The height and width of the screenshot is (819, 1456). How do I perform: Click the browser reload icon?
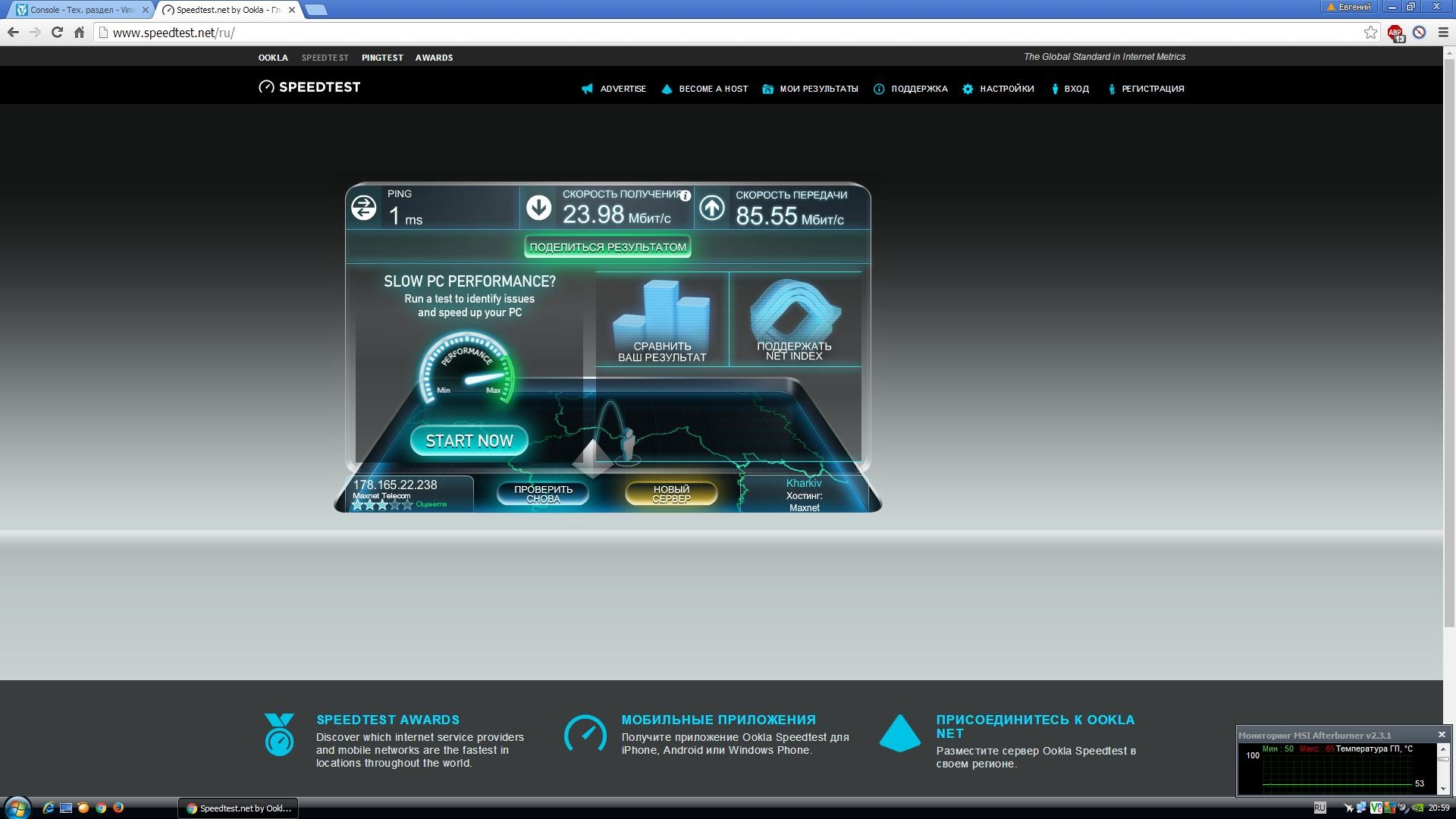[x=57, y=33]
